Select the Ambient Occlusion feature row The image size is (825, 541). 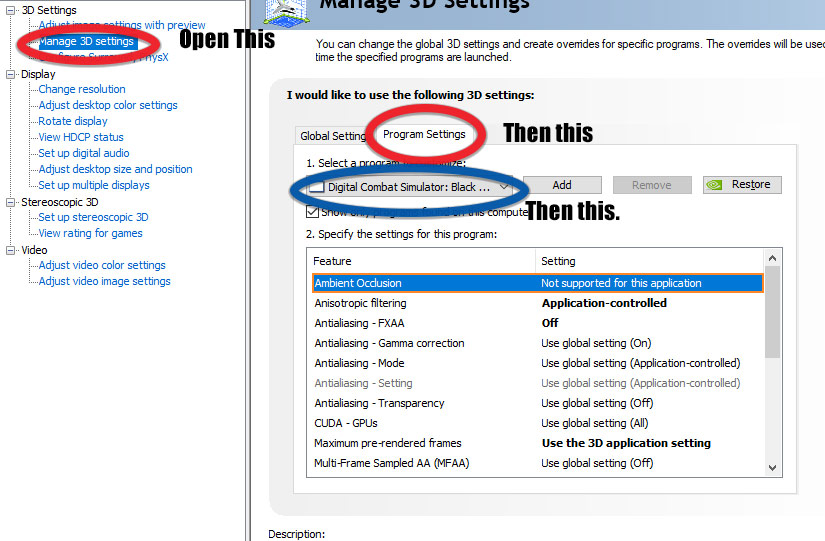click(537, 283)
